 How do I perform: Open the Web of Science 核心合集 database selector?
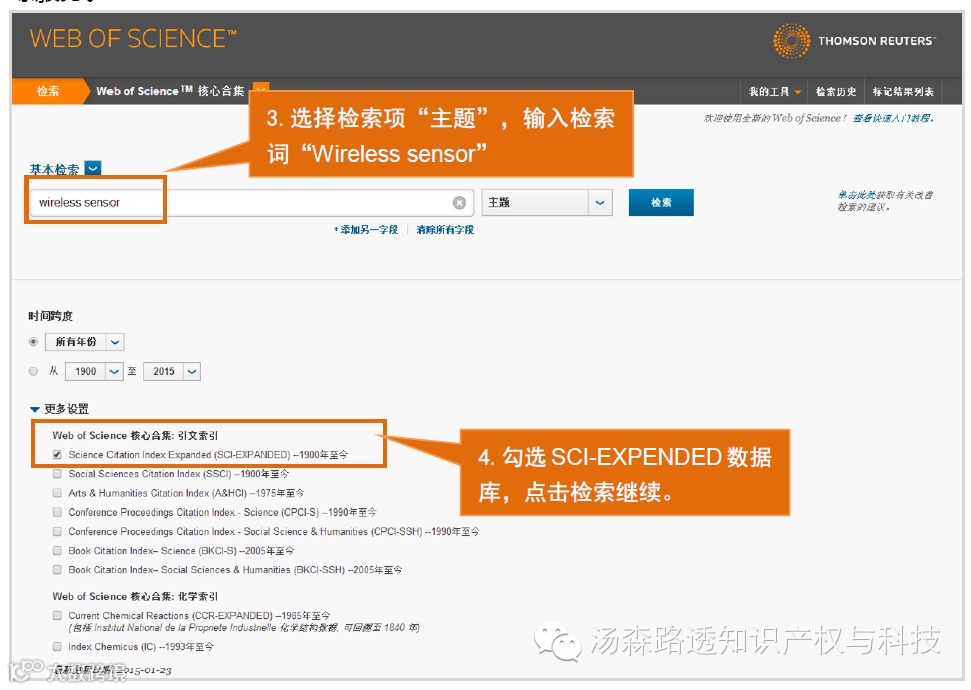(x=261, y=87)
